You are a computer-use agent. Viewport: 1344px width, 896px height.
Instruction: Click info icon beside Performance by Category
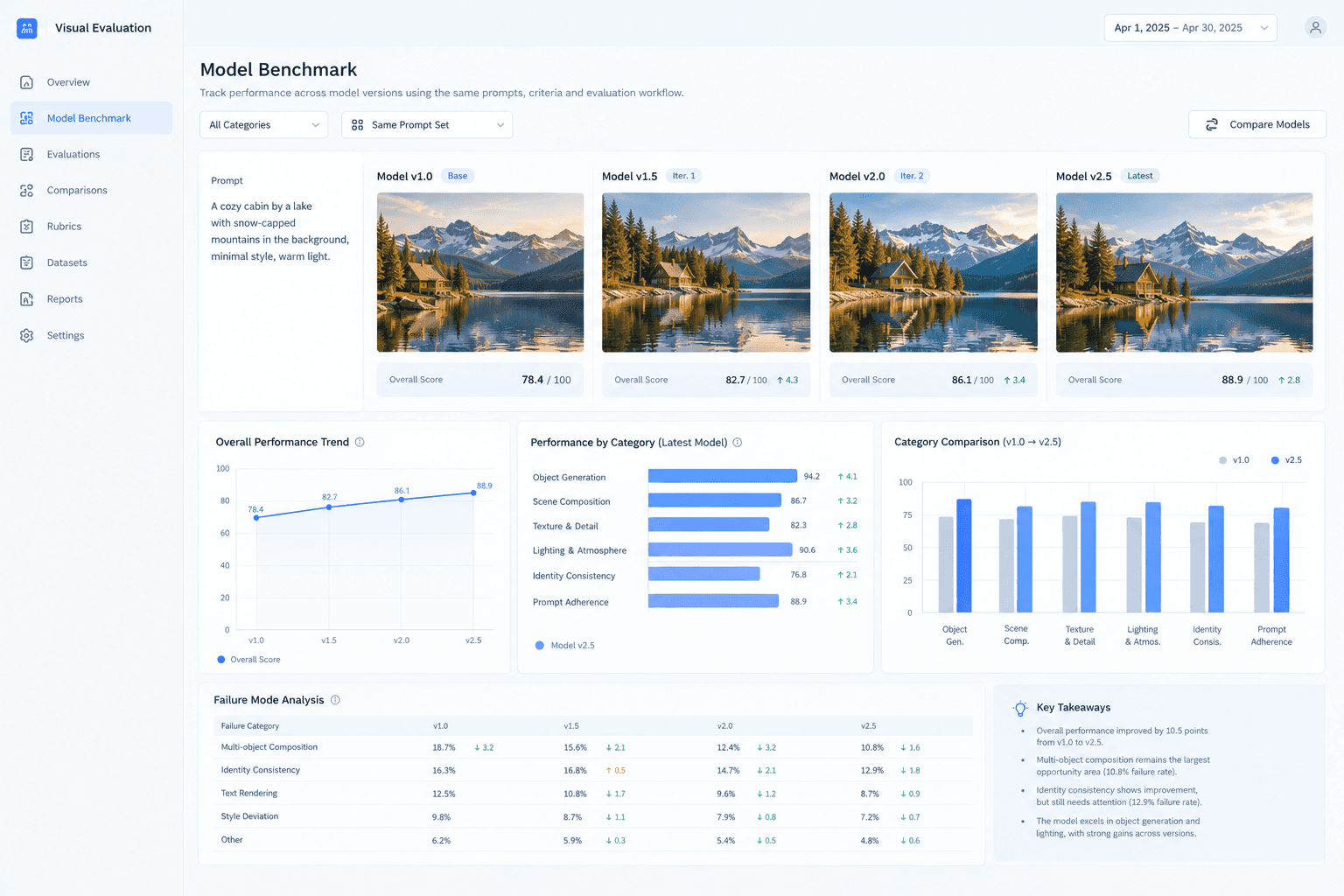738,442
